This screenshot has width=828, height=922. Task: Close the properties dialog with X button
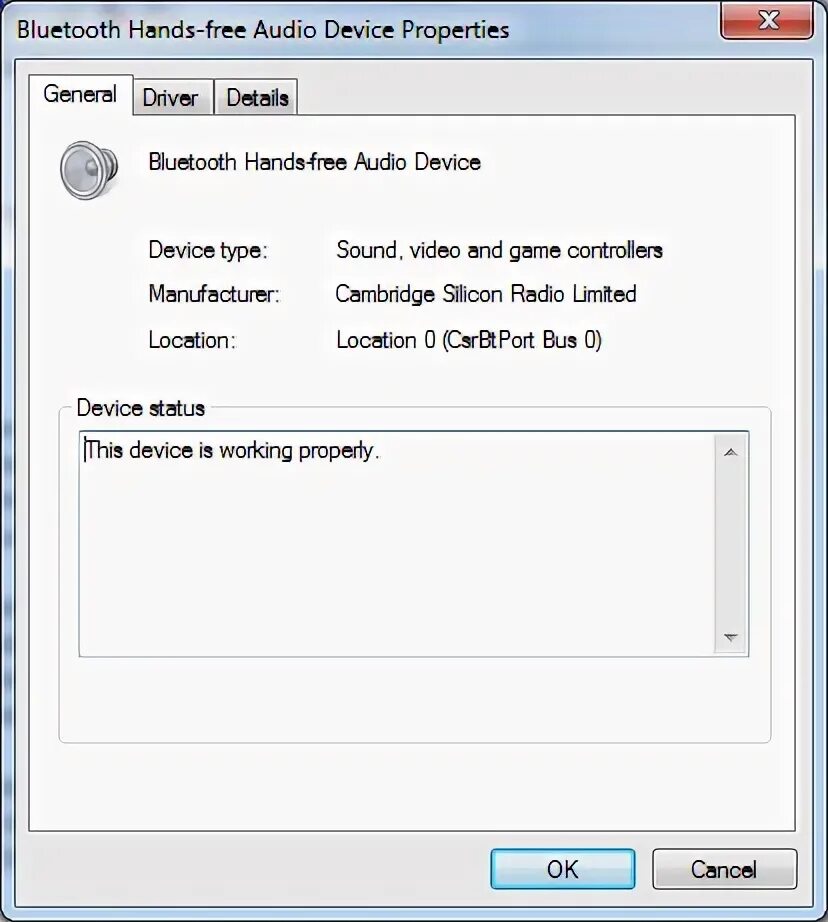click(x=767, y=21)
